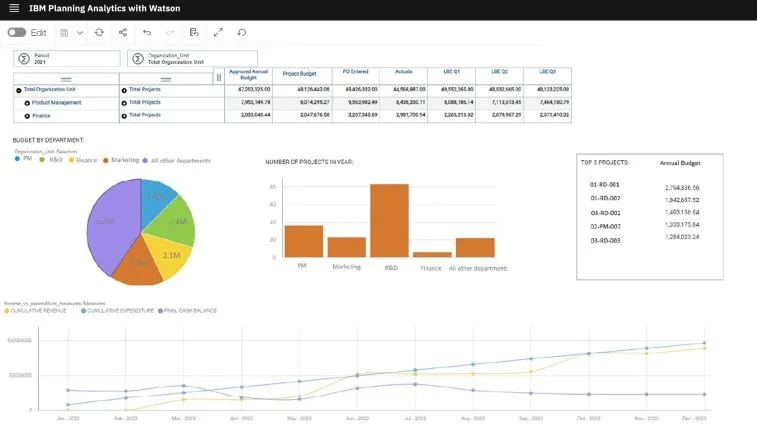This screenshot has height=425, width=757.
Task: Select the Approved Annual Budget column header
Action: click(x=248, y=74)
